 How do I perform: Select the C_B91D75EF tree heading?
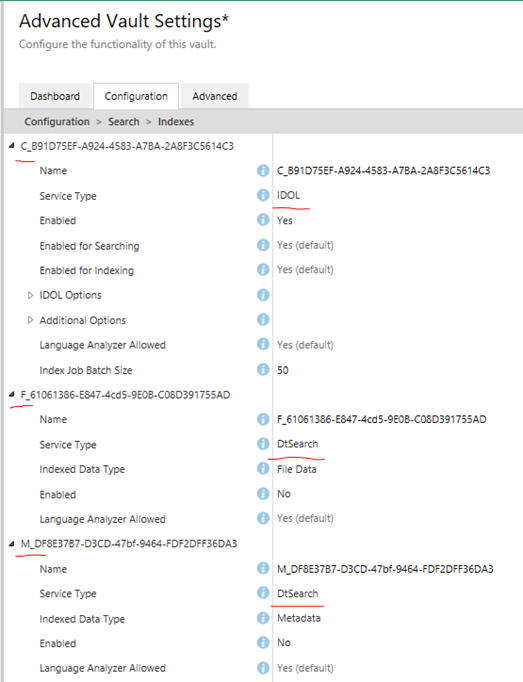tap(127, 146)
